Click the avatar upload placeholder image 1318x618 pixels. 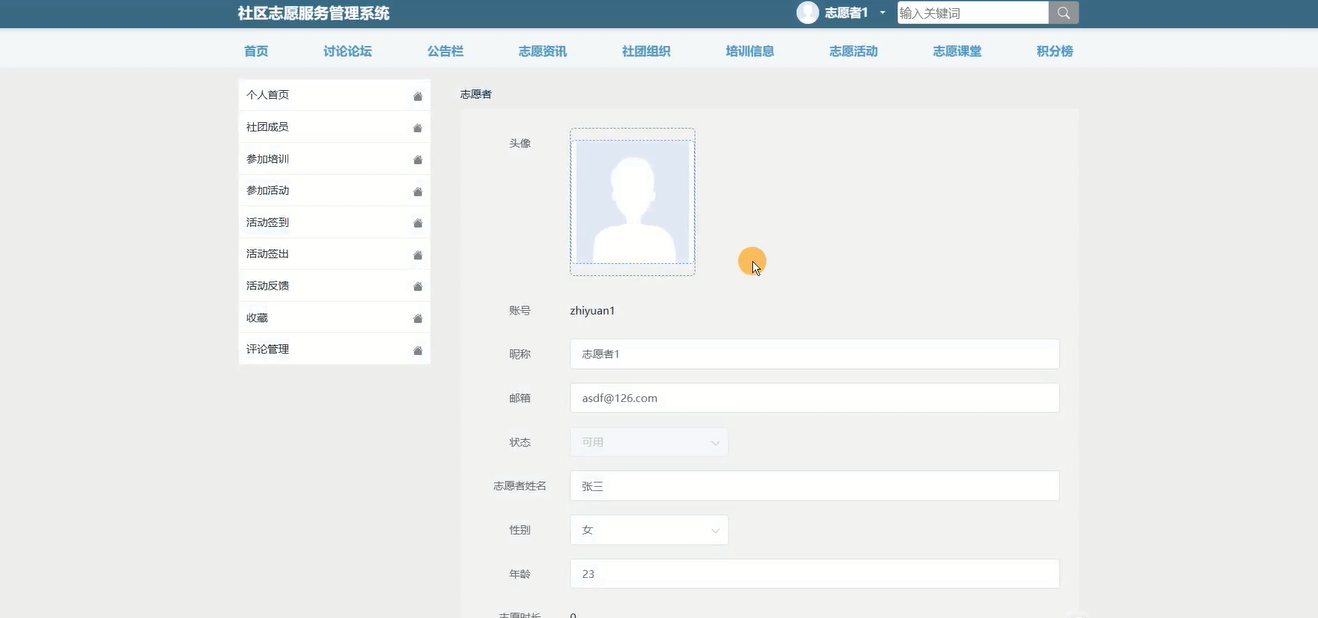coord(632,202)
